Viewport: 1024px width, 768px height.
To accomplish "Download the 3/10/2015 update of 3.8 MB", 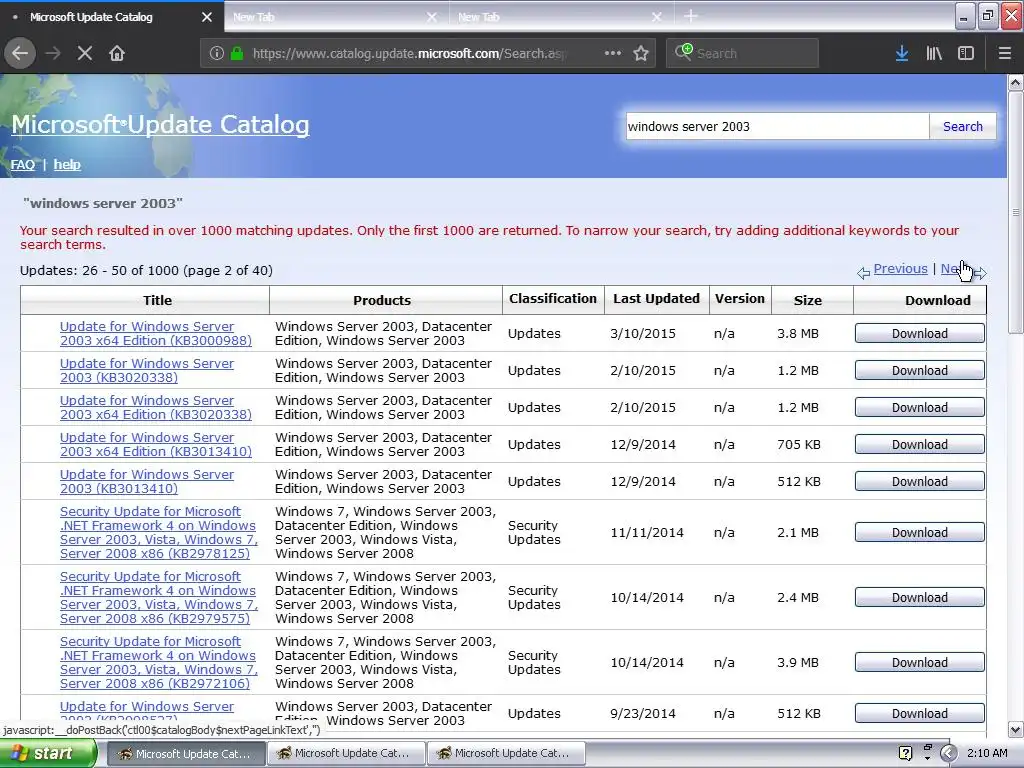I will coord(920,334).
